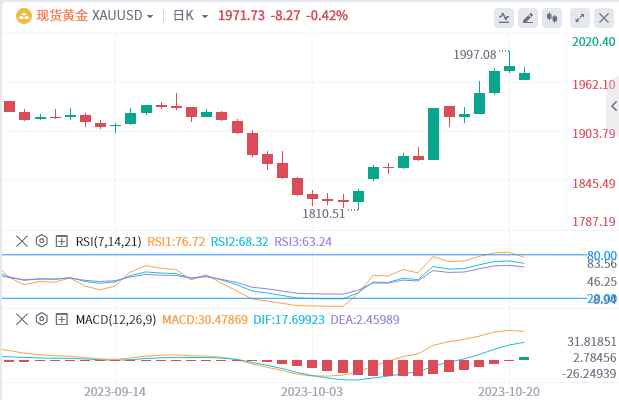Select the candlestick chart style icon
Image resolution: width=619 pixels, height=400 pixels.
click(x=552, y=17)
